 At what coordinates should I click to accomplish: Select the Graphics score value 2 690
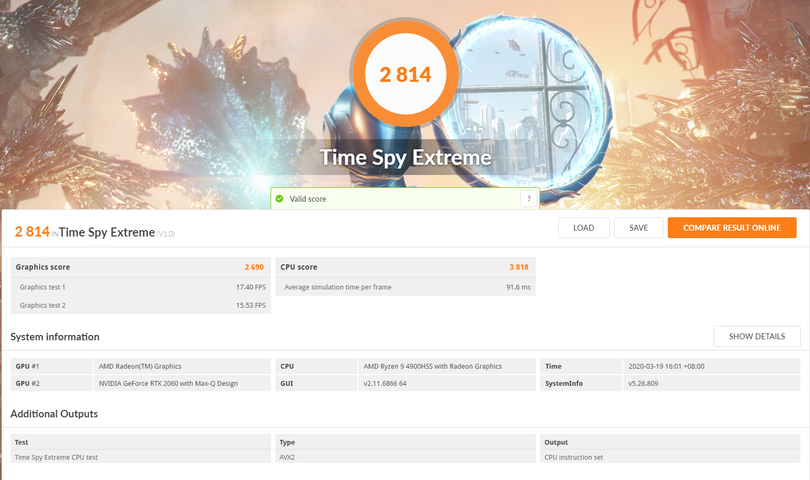254,267
